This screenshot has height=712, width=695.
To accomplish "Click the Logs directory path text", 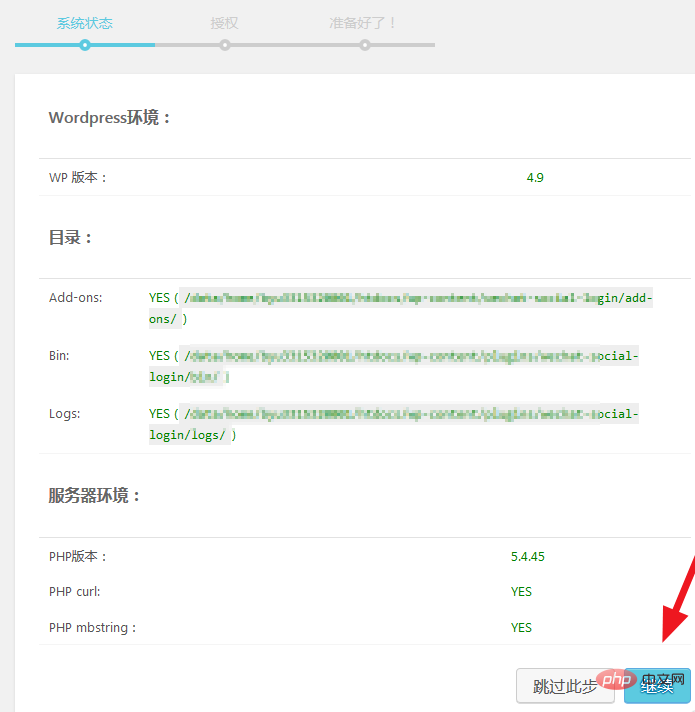I will [394, 424].
